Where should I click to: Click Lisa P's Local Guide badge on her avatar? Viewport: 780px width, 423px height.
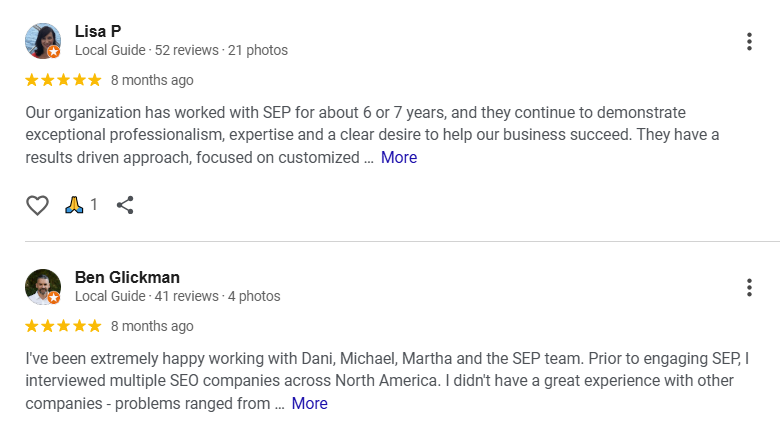coord(54,52)
